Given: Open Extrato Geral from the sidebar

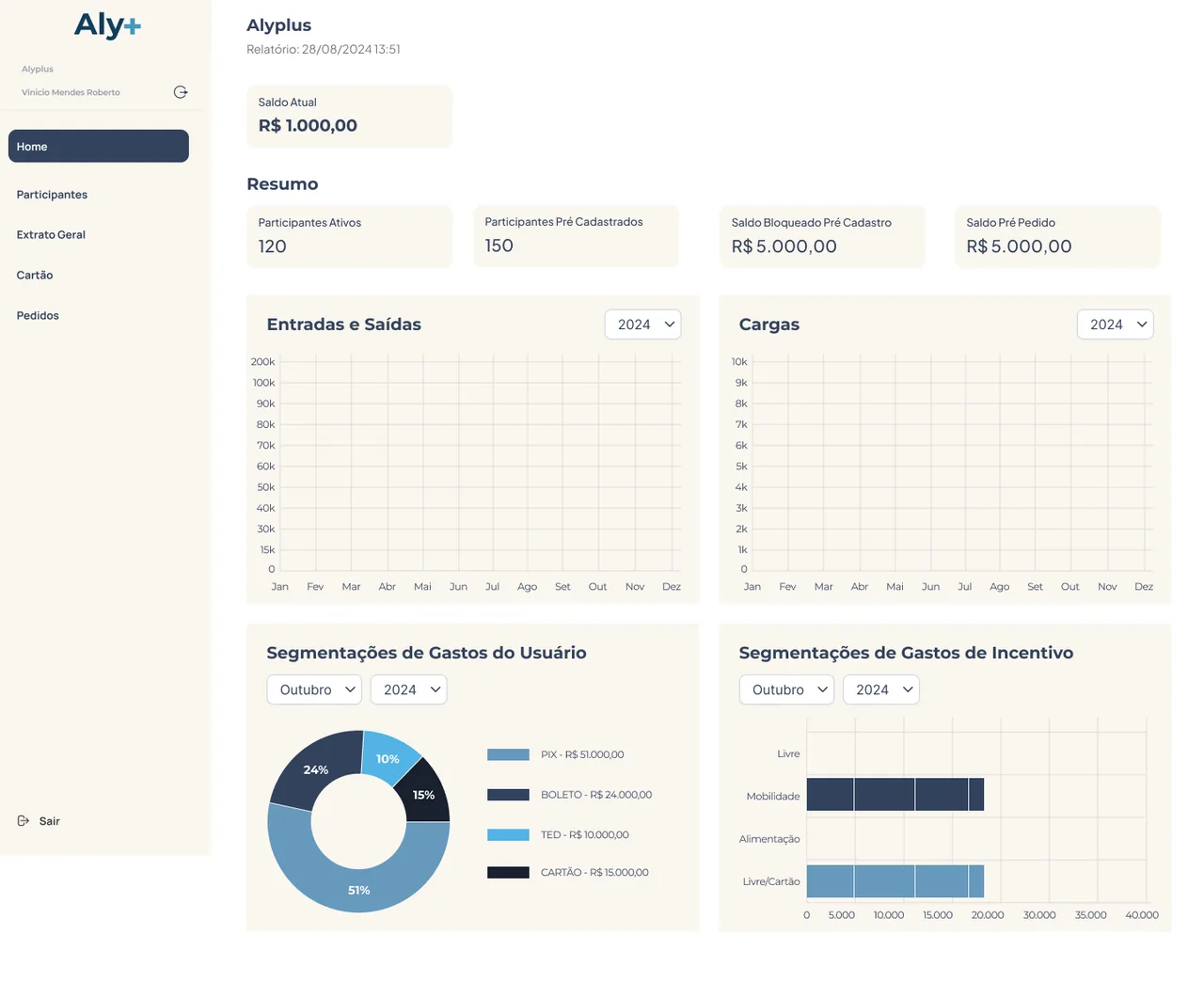Looking at the screenshot, I should (51, 235).
